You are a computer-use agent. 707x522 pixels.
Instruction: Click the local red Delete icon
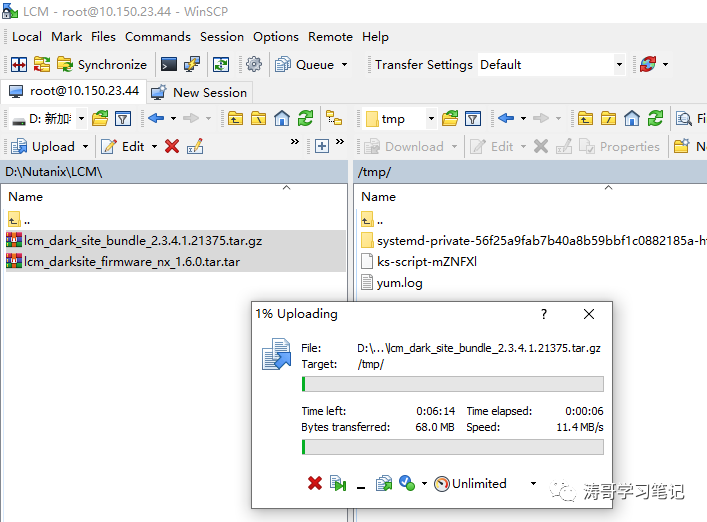(x=172, y=147)
